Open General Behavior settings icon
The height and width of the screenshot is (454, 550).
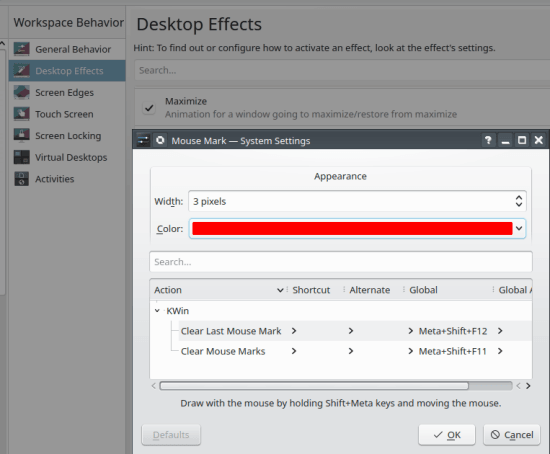tap(21, 49)
